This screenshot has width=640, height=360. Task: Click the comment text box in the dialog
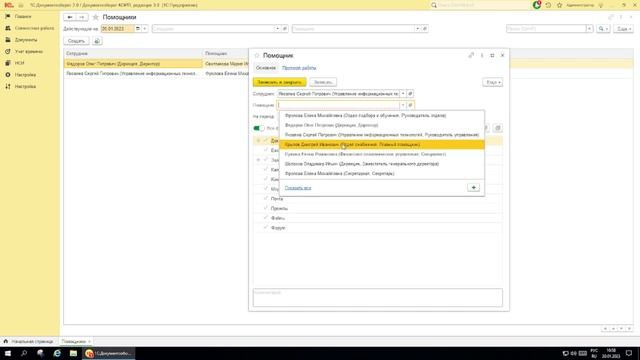coord(378,298)
